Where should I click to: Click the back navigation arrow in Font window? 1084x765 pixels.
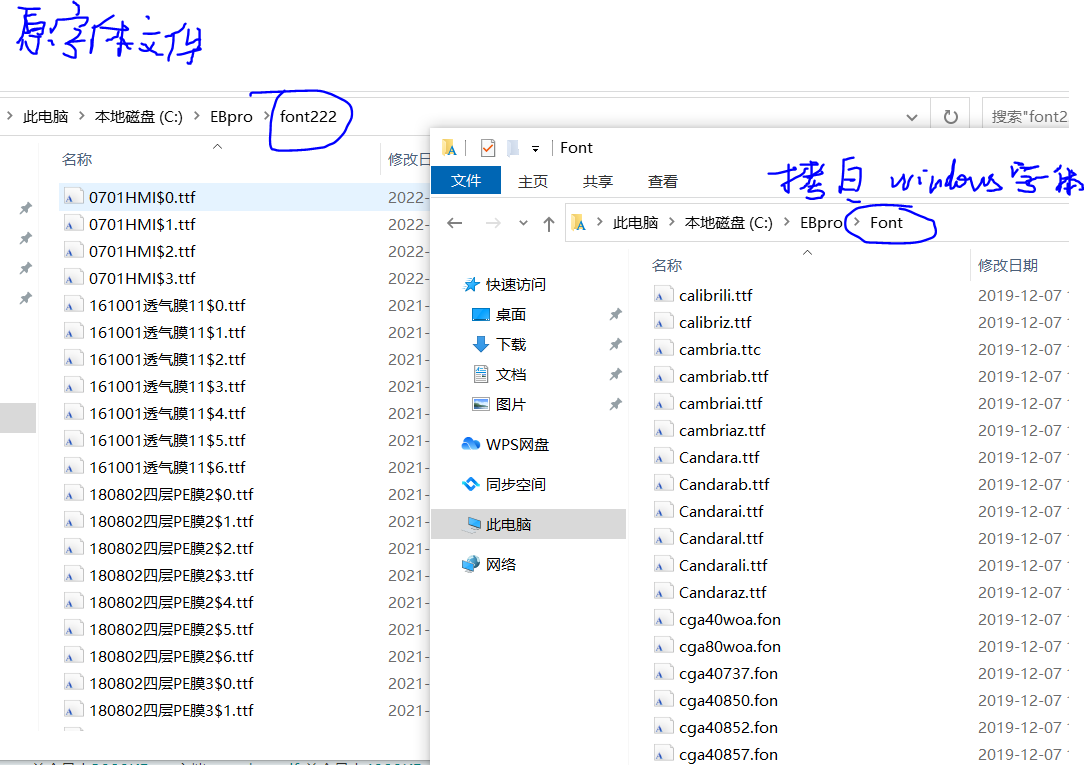(454, 224)
